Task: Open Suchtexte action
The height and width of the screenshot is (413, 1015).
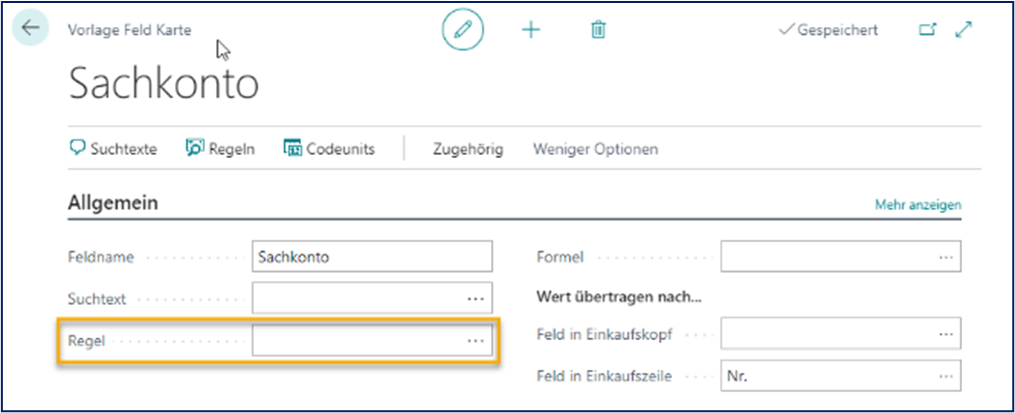Action: click(x=113, y=149)
